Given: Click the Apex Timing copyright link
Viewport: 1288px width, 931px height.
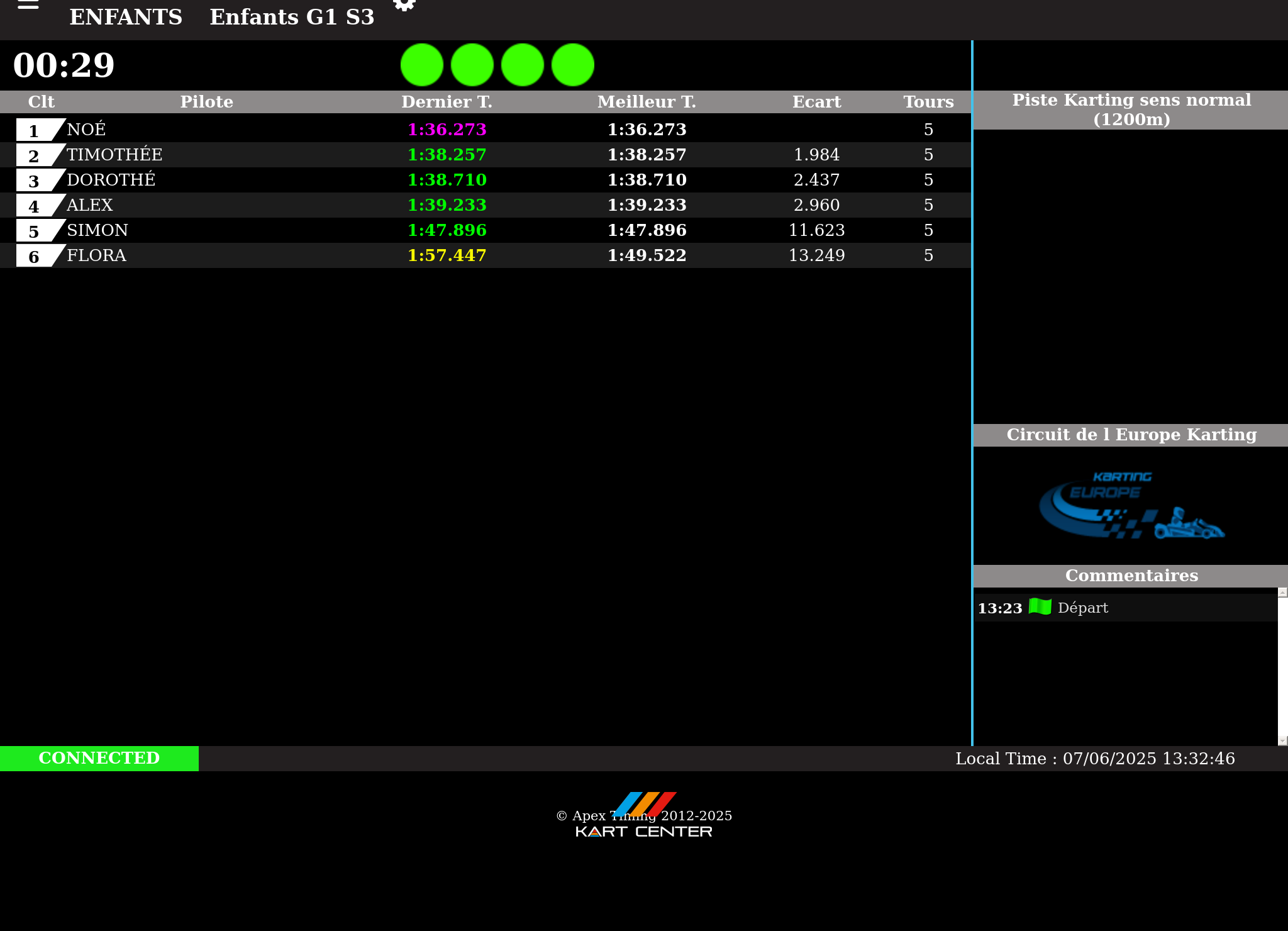Looking at the screenshot, I should coord(644,816).
